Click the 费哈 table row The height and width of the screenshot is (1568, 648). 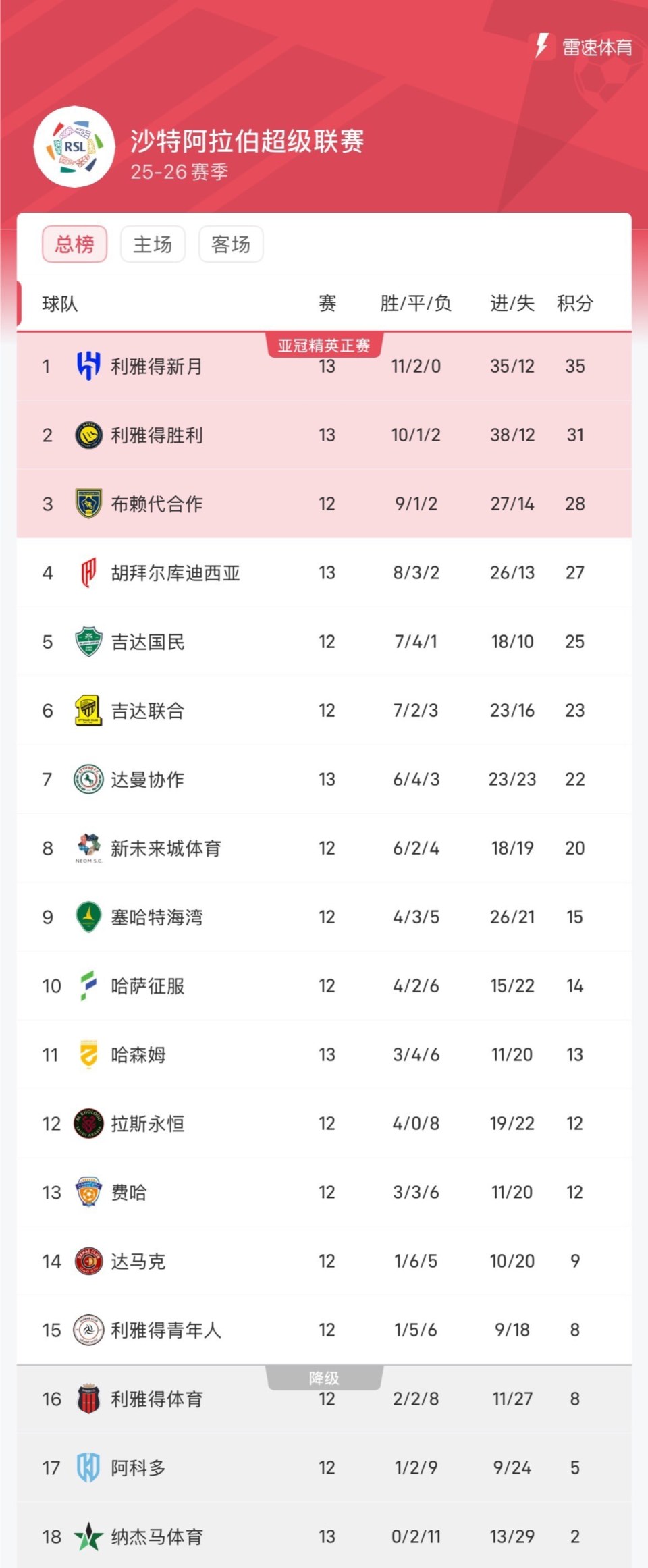click(324, 1192)
